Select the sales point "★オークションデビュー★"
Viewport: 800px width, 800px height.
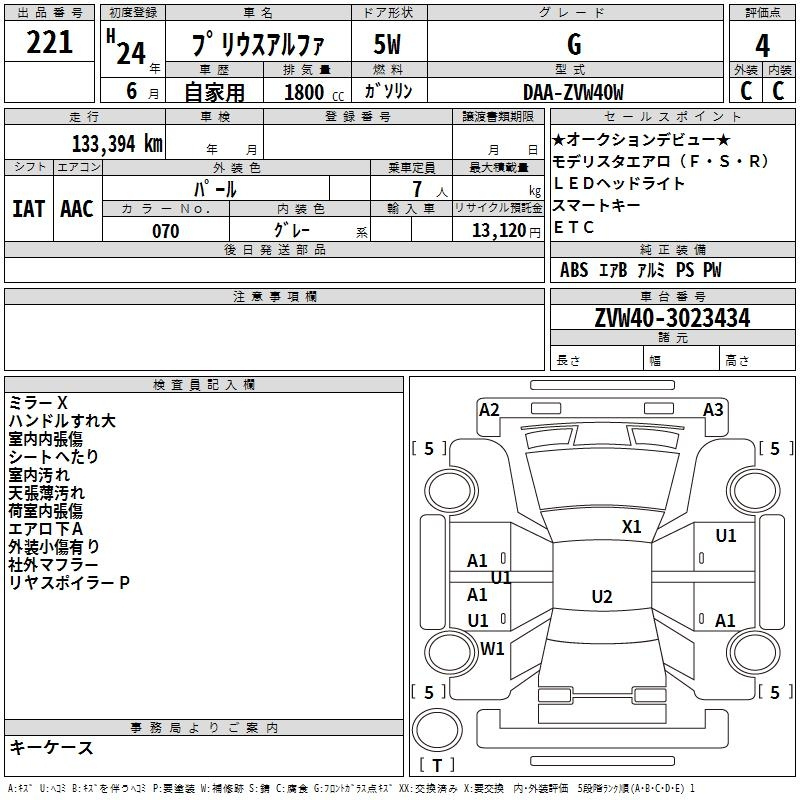click(x=641, y=139)
